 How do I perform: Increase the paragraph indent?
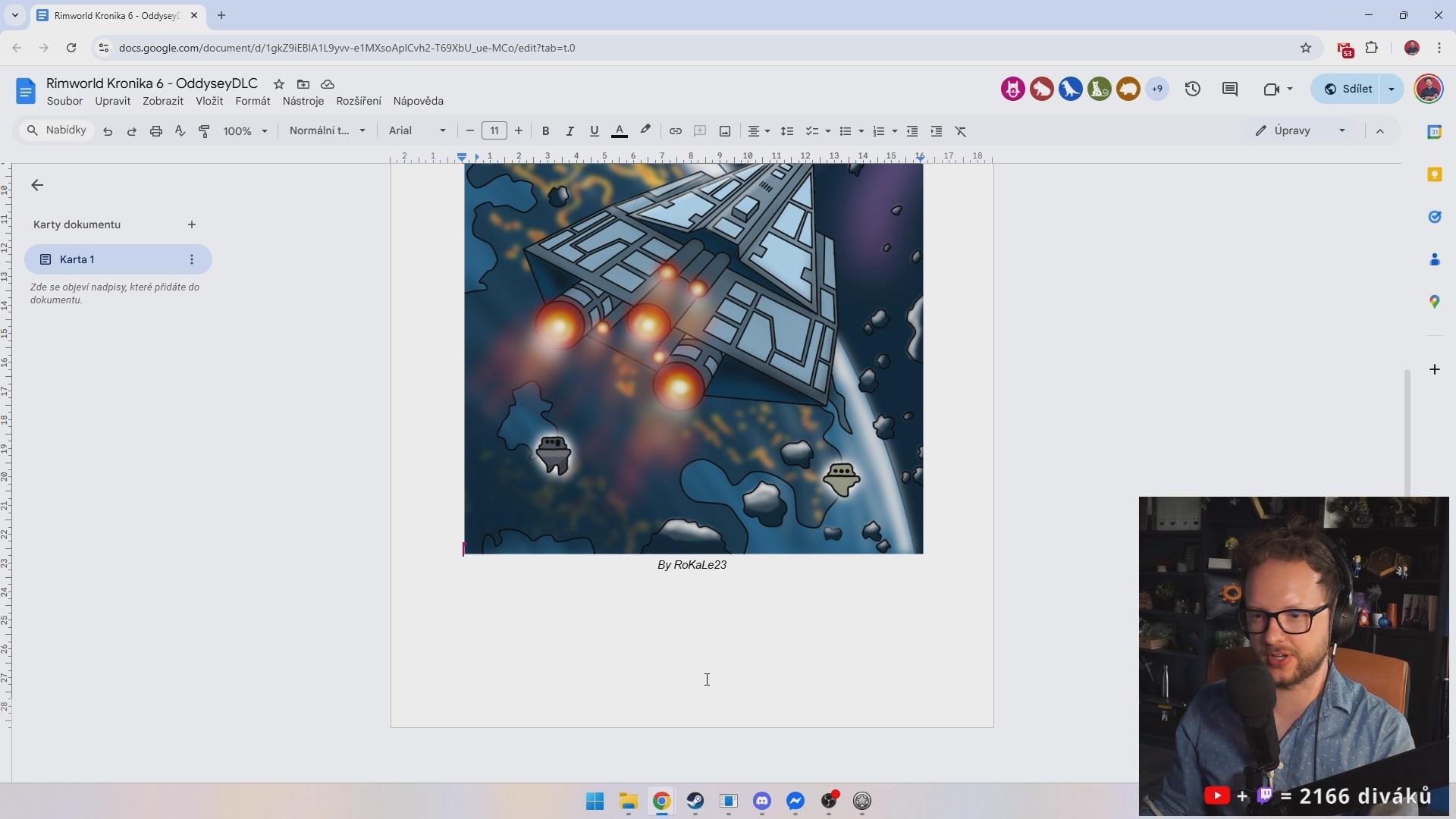937,131
